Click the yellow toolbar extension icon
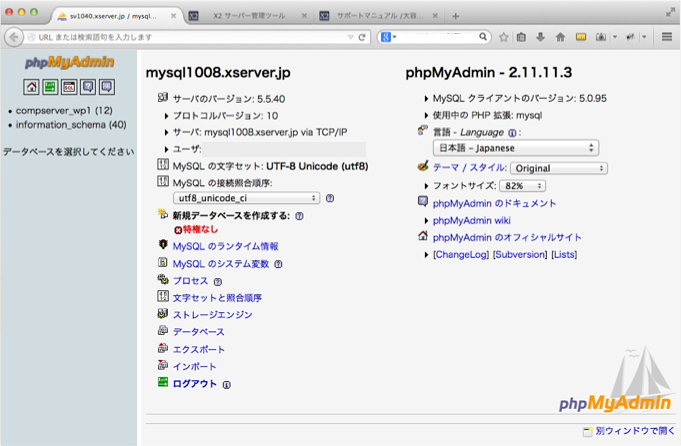This screenshot has width=681, height=446. pyautogui.click(x=581, y=37)
